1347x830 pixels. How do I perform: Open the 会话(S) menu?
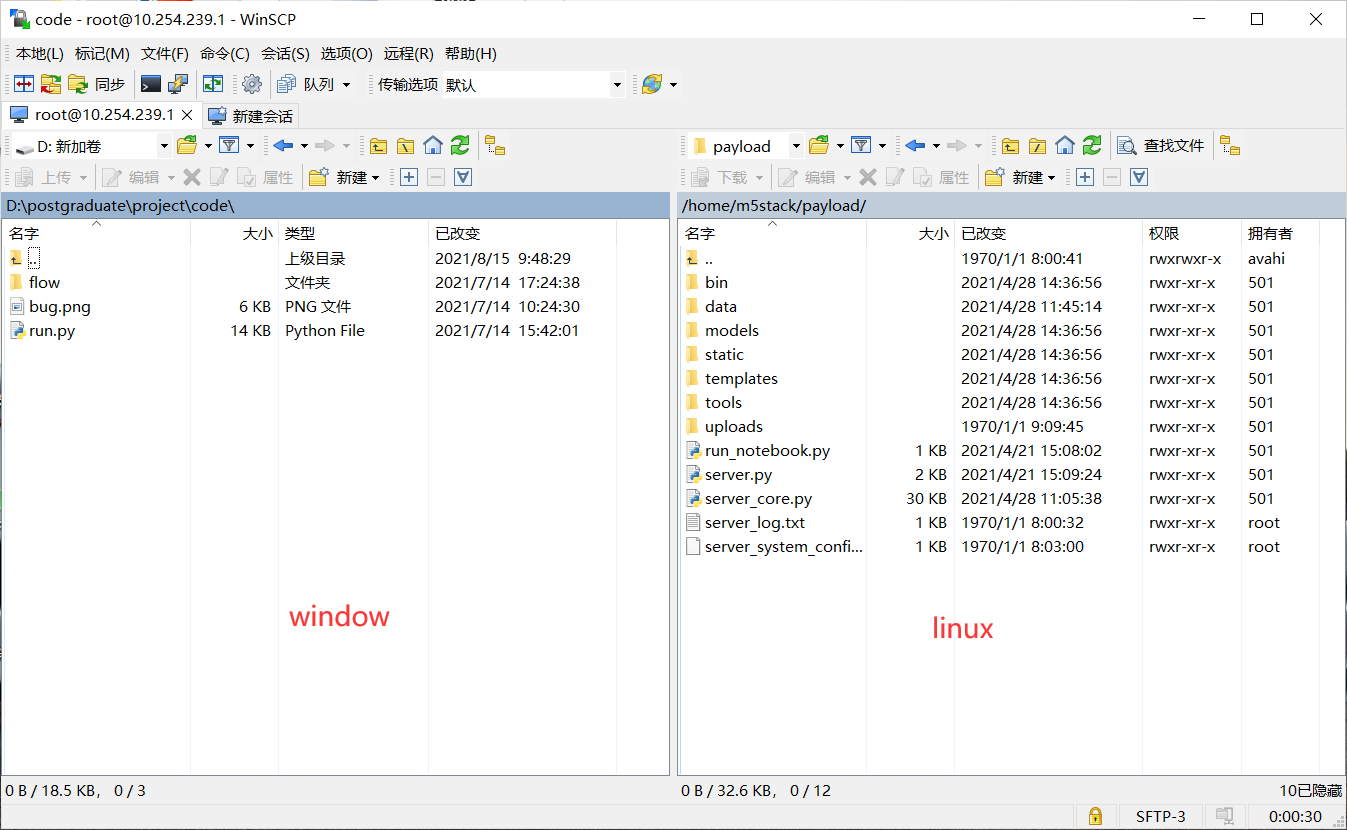tap(286, 54)
